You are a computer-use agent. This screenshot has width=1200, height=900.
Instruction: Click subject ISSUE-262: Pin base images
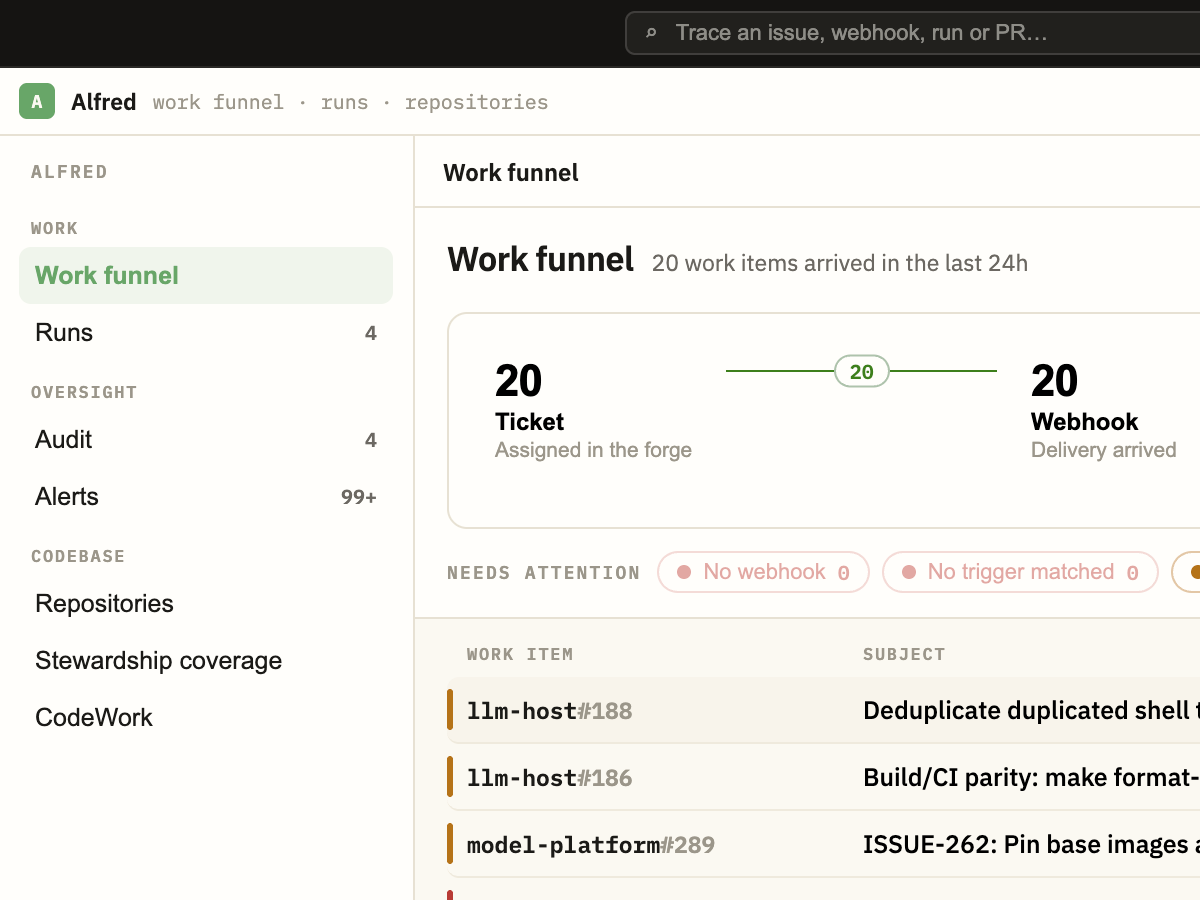1031,845
